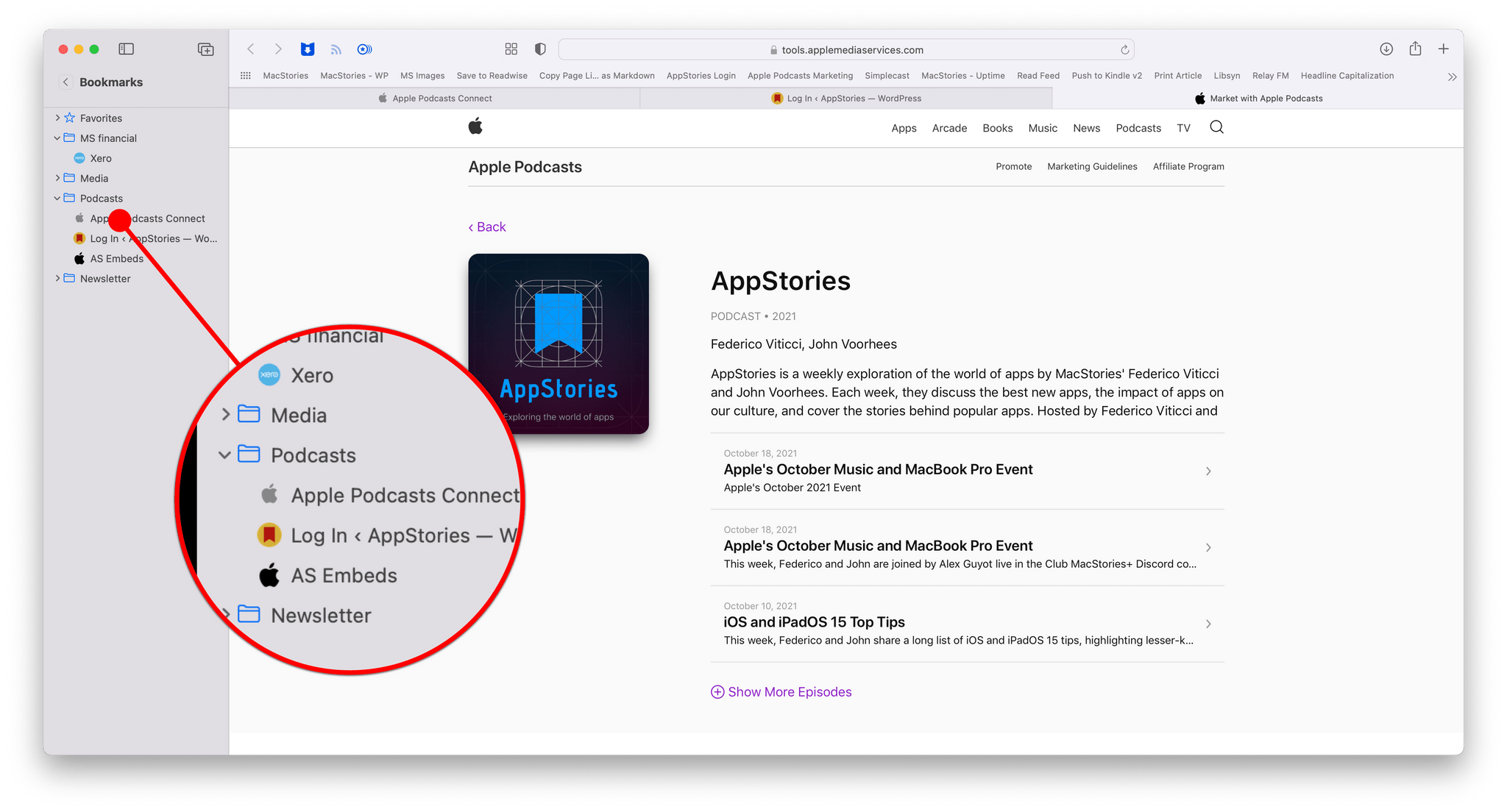The image size is (1507, 812).
Task: Go back with the toolbar back arrow
Action: click(251, 49)
